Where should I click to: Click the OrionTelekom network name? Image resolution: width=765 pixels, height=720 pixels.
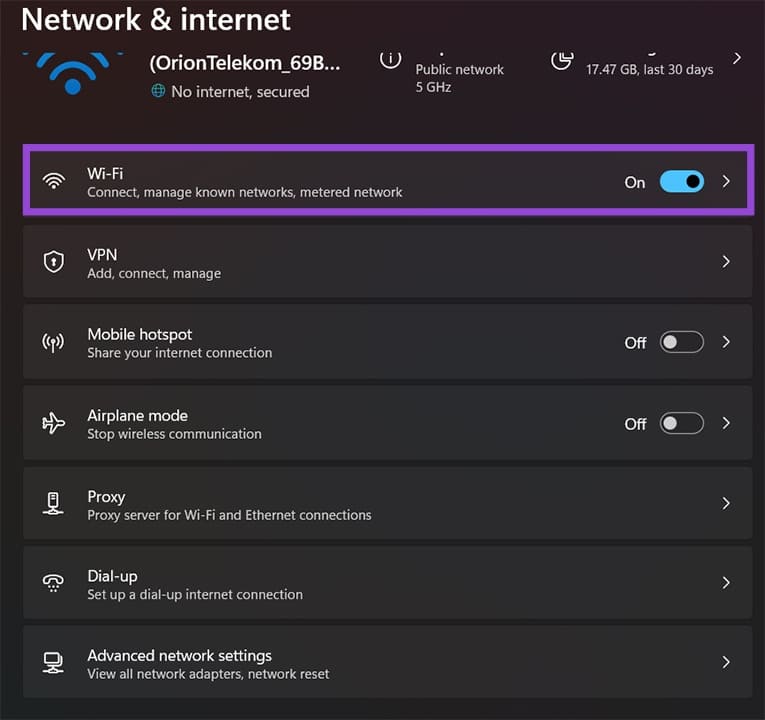[x=244, y=63]
